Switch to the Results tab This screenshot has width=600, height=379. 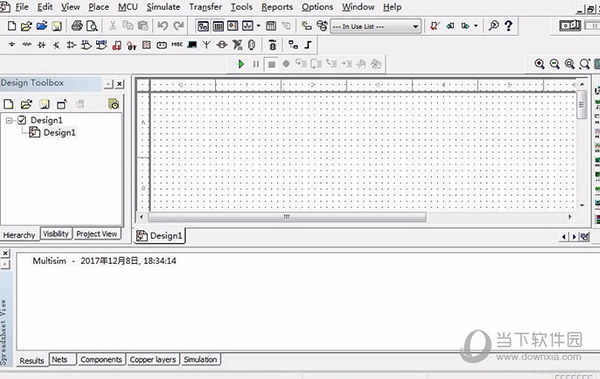[32, 361]
